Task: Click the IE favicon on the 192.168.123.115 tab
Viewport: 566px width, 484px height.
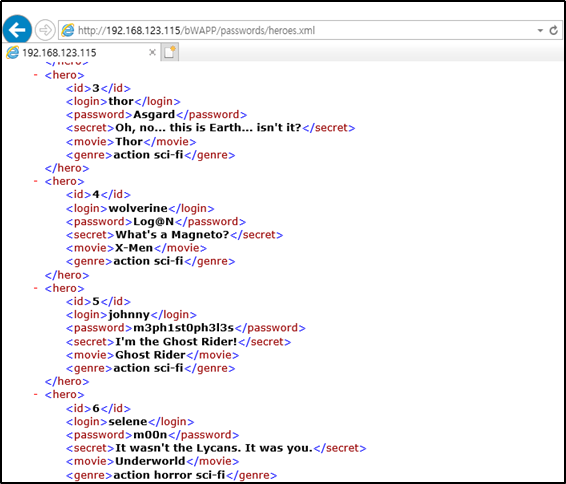Action: click(12, 53)
